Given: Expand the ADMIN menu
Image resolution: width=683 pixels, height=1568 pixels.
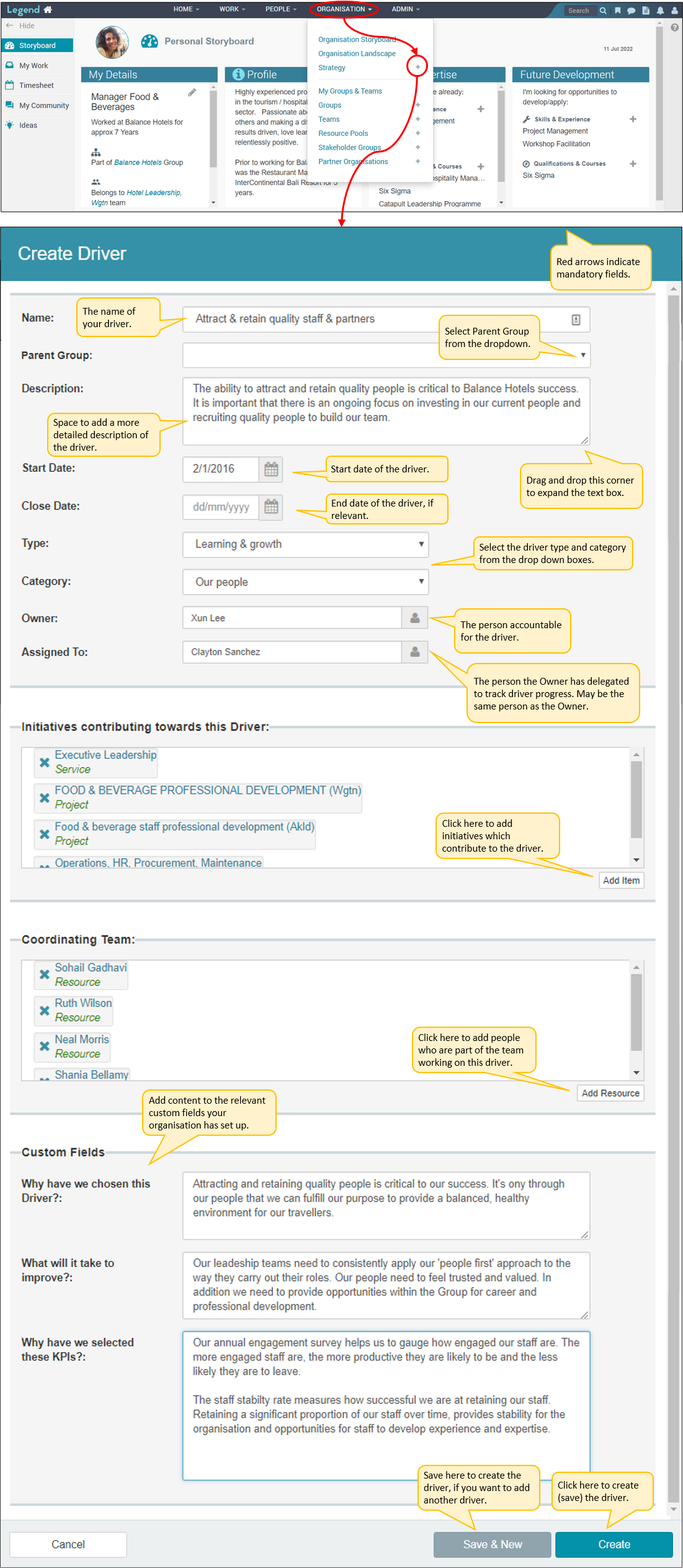Looking at the screenshot, I should click(406, 9).
